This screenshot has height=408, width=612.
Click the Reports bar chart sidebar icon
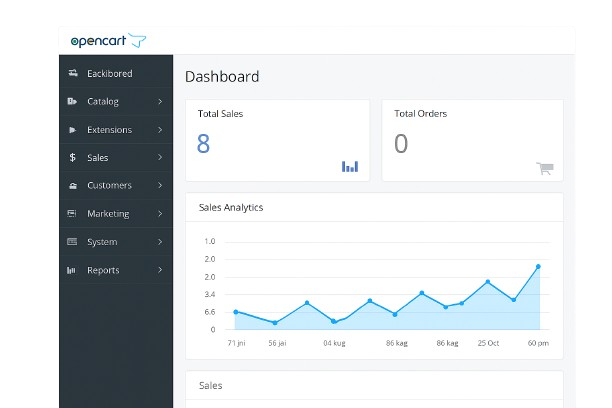(x=72, y=270)
